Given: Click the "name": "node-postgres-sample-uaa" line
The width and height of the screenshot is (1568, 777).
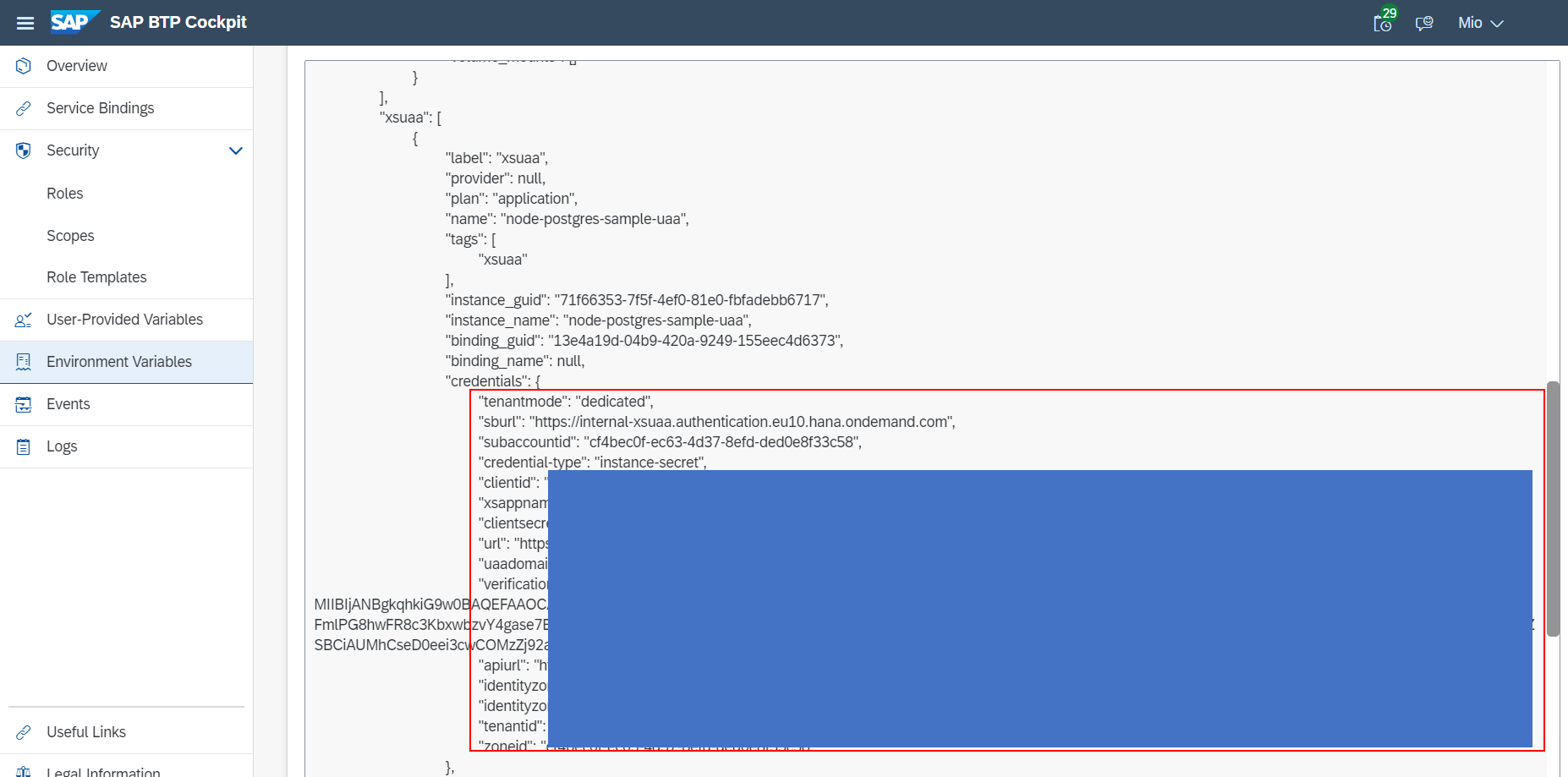Looking at the screenshot, I should point(567,219).
